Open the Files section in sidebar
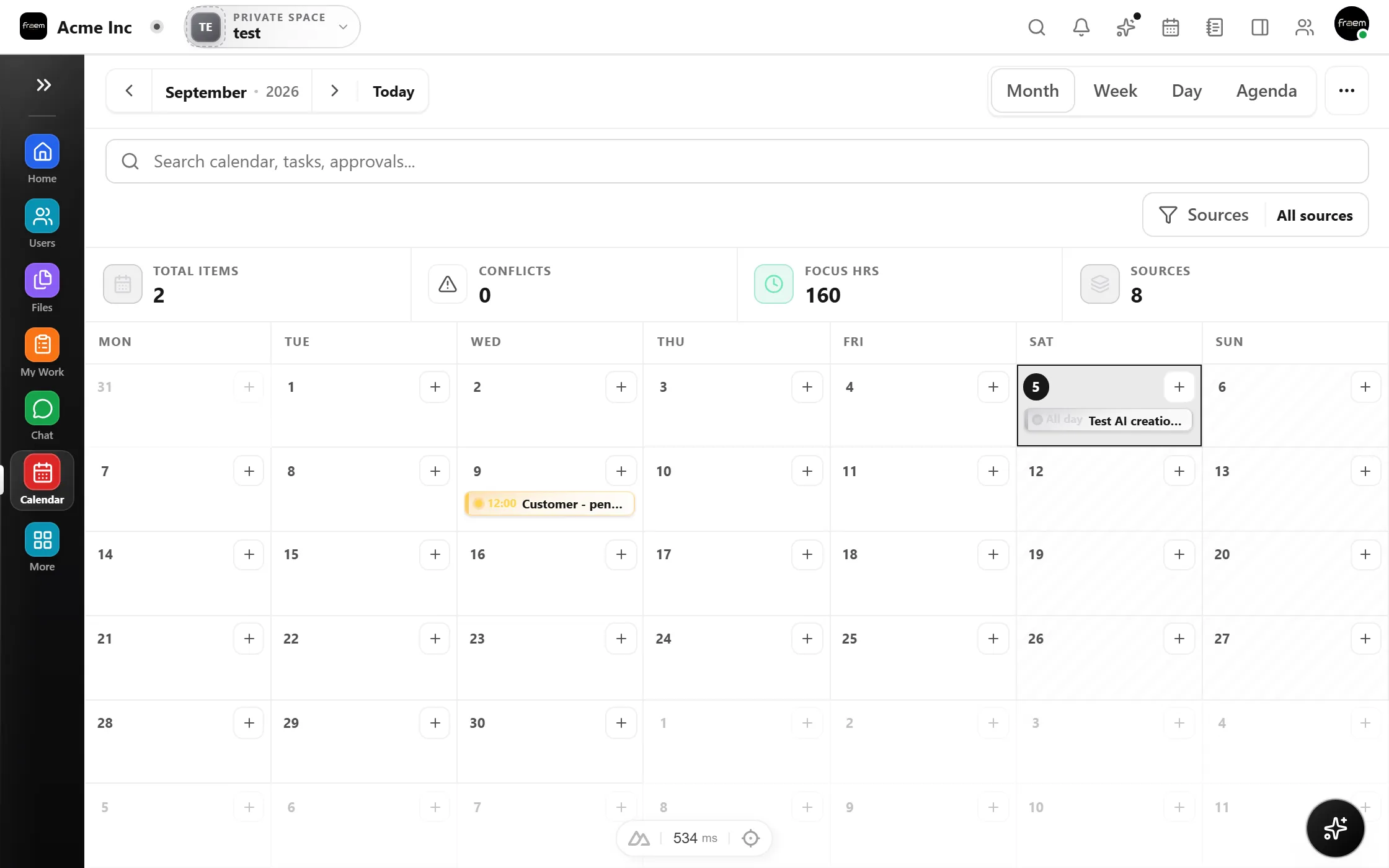Screen dimensions: 1389x868 tap(42, 288)
